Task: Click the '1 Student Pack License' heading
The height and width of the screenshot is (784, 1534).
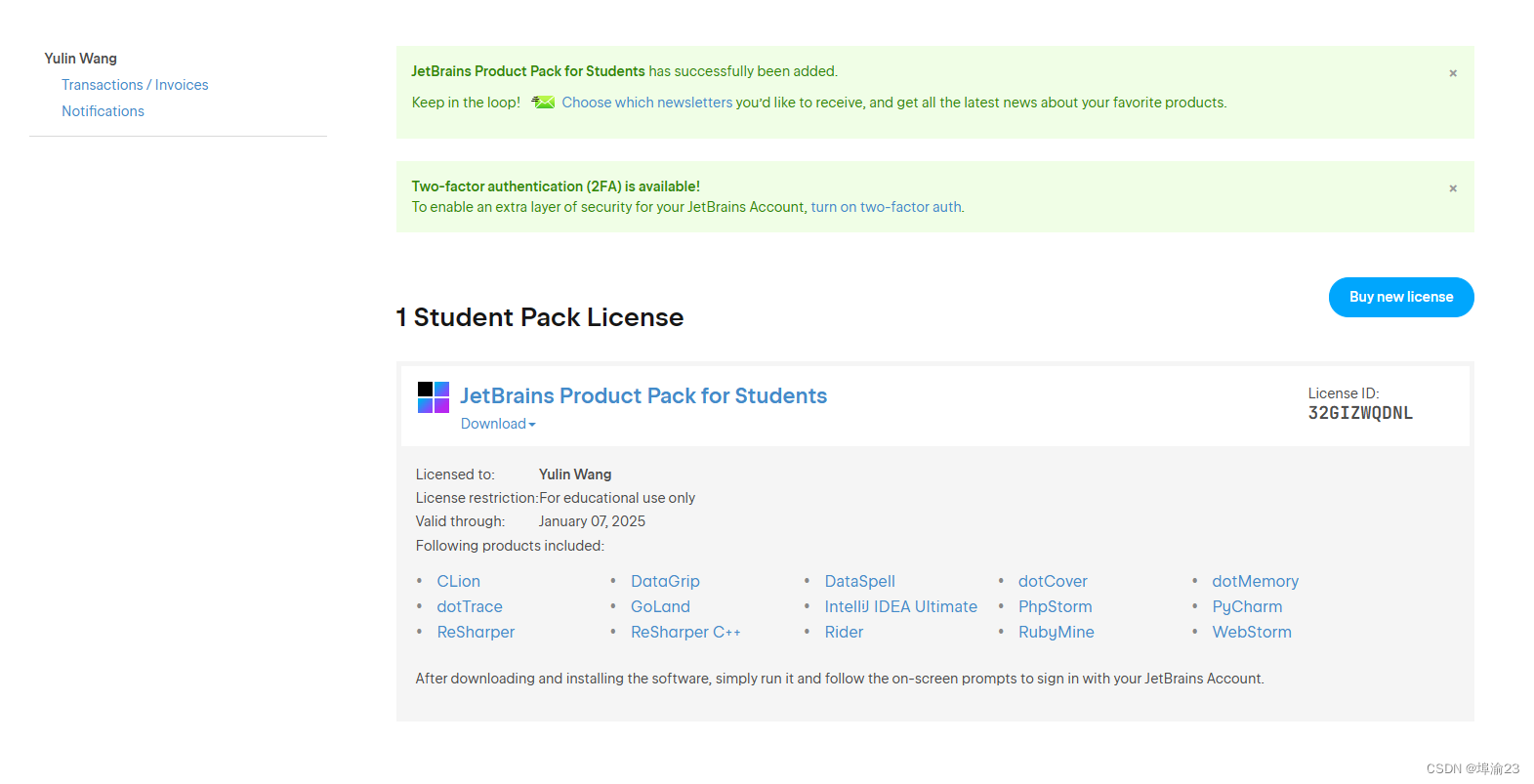Action: (539, 317)
